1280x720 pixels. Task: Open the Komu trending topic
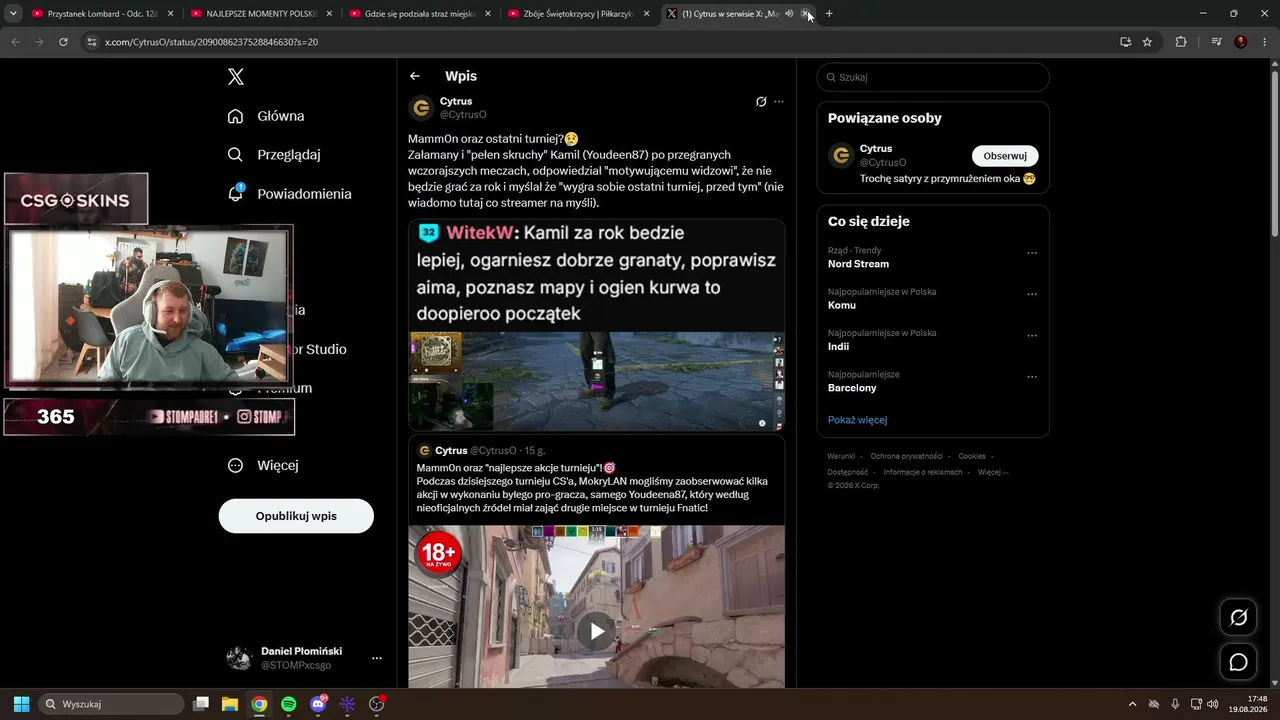point(842,305)
